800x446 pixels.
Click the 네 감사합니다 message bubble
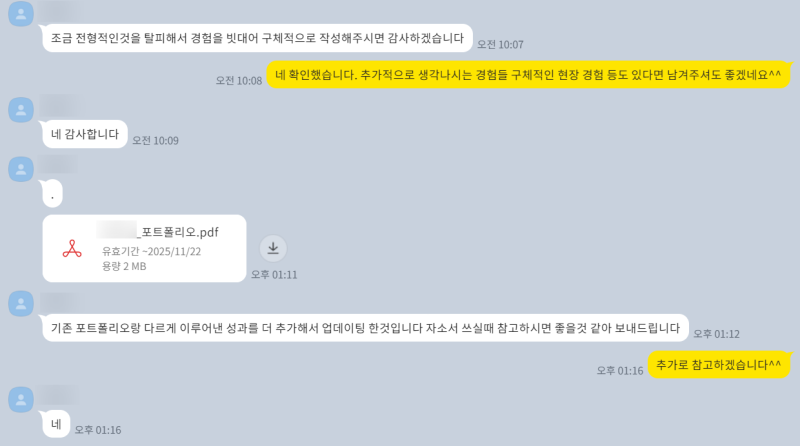pos(85,134)
